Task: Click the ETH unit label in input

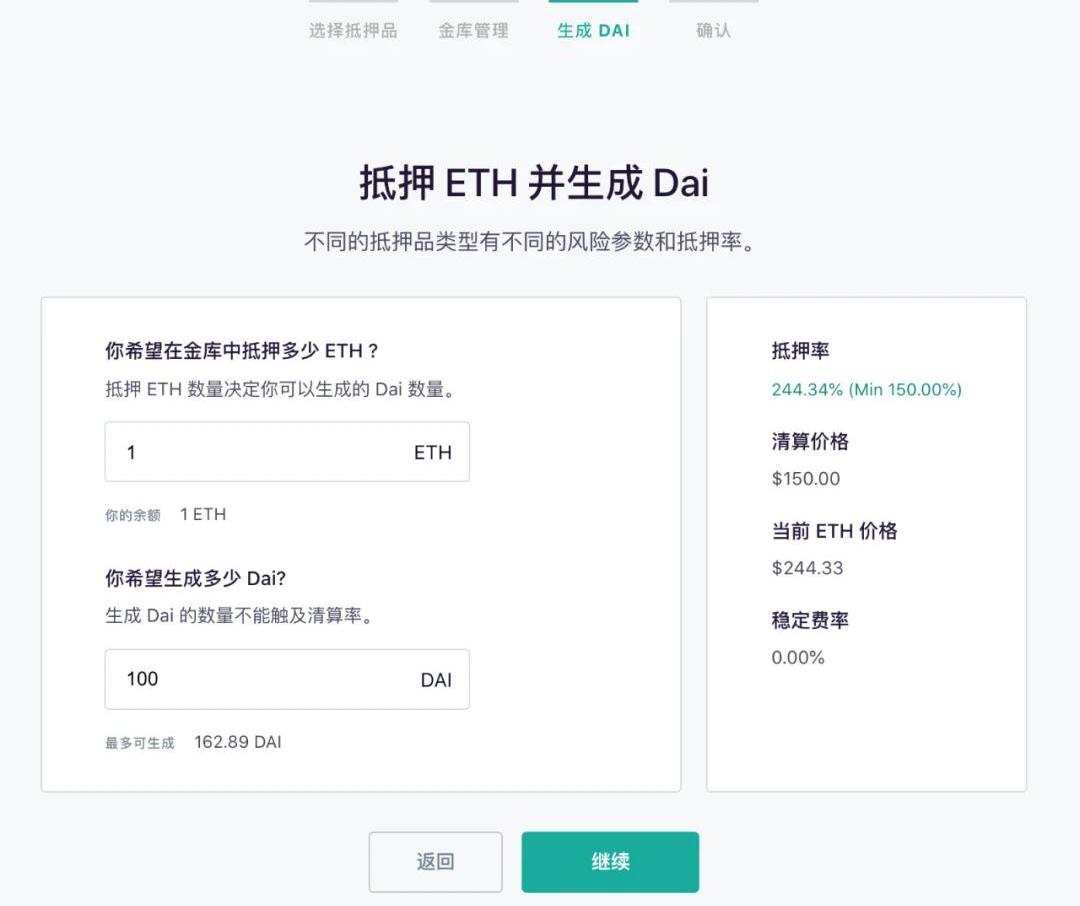Action: (433, 453)
